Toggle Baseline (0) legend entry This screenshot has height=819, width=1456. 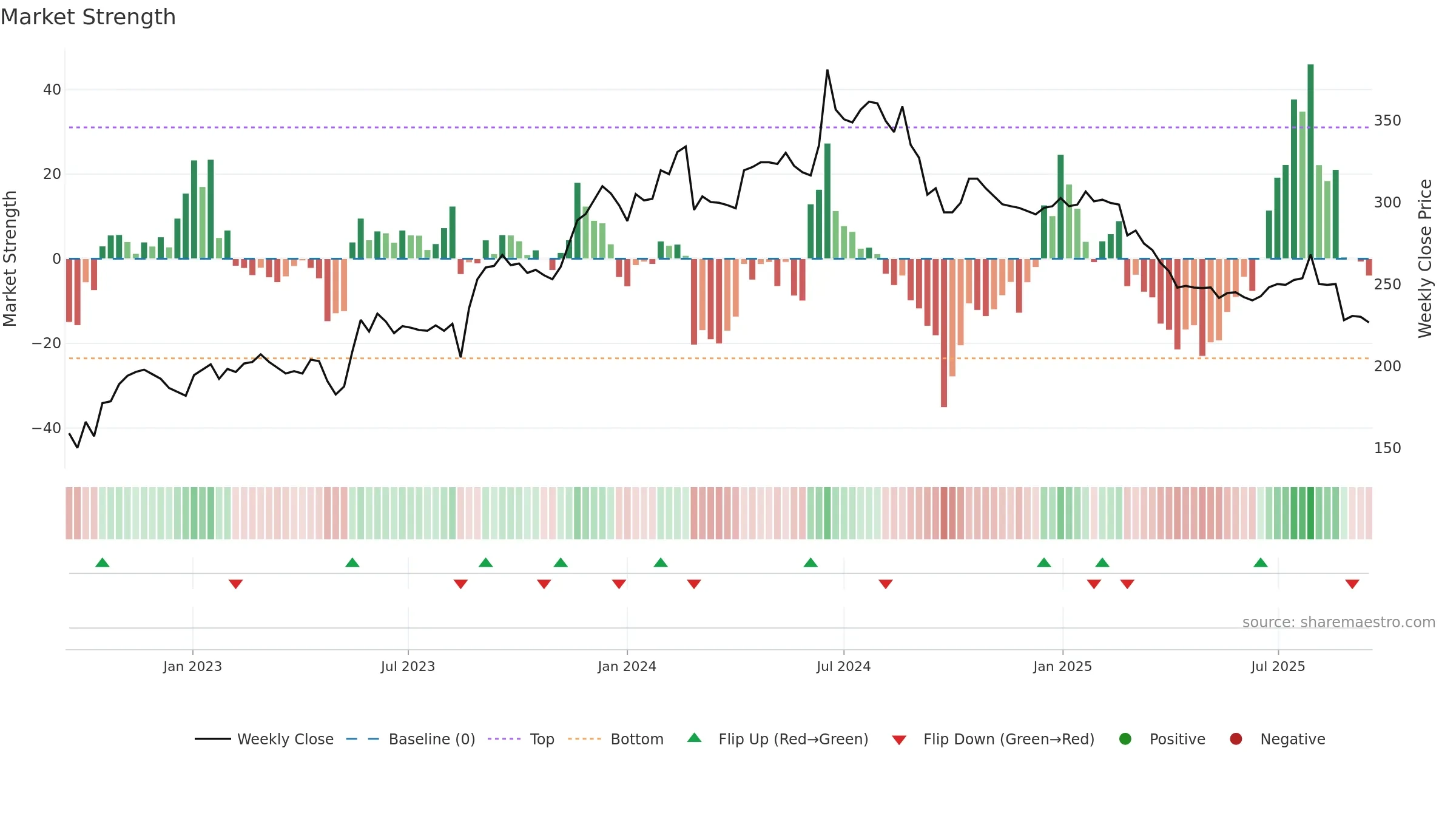411,739
